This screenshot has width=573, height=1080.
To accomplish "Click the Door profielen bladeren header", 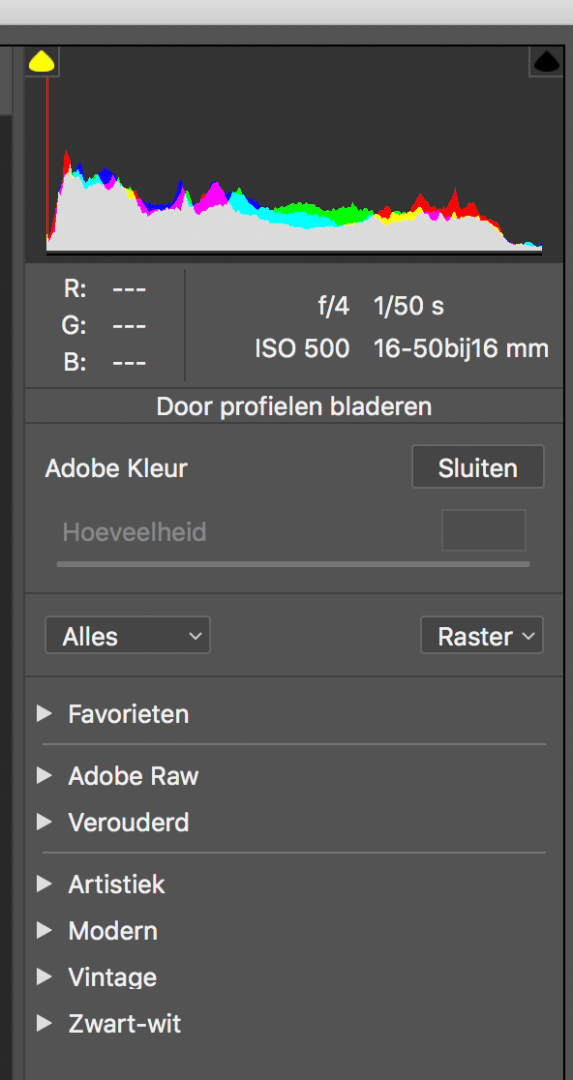I will coord(294,406).
